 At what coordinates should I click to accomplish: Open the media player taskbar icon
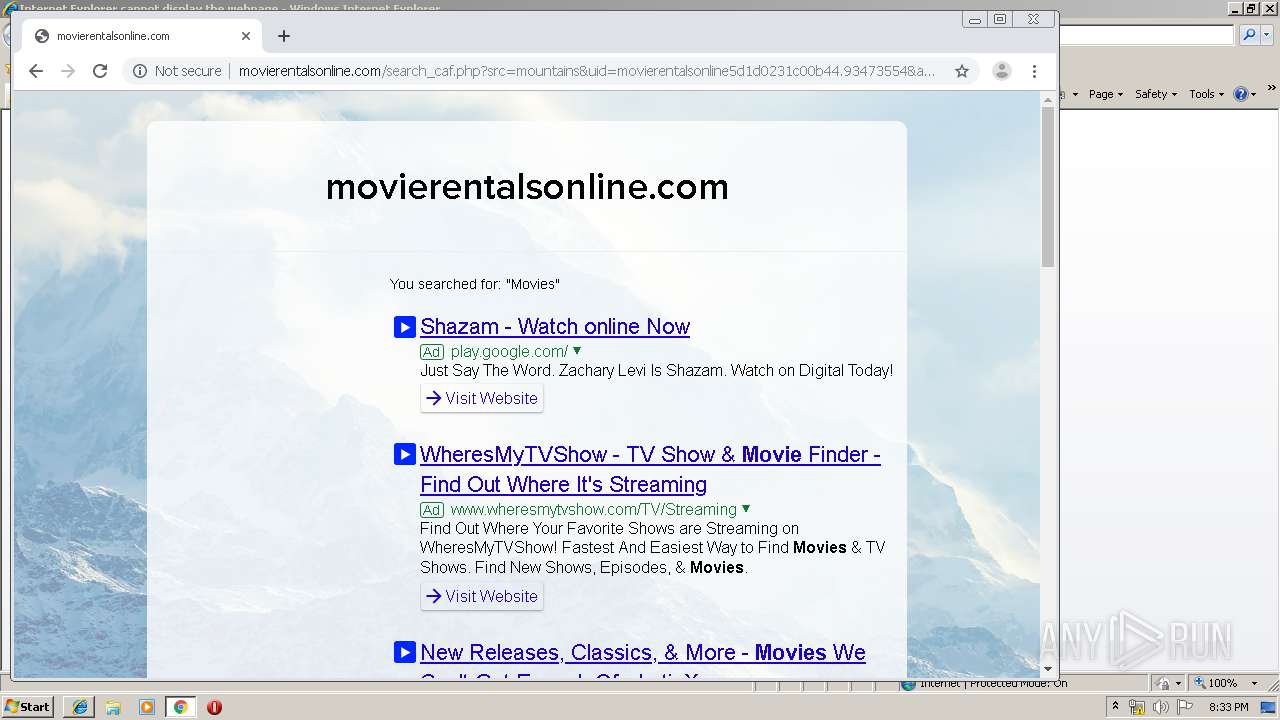(147, 707)
